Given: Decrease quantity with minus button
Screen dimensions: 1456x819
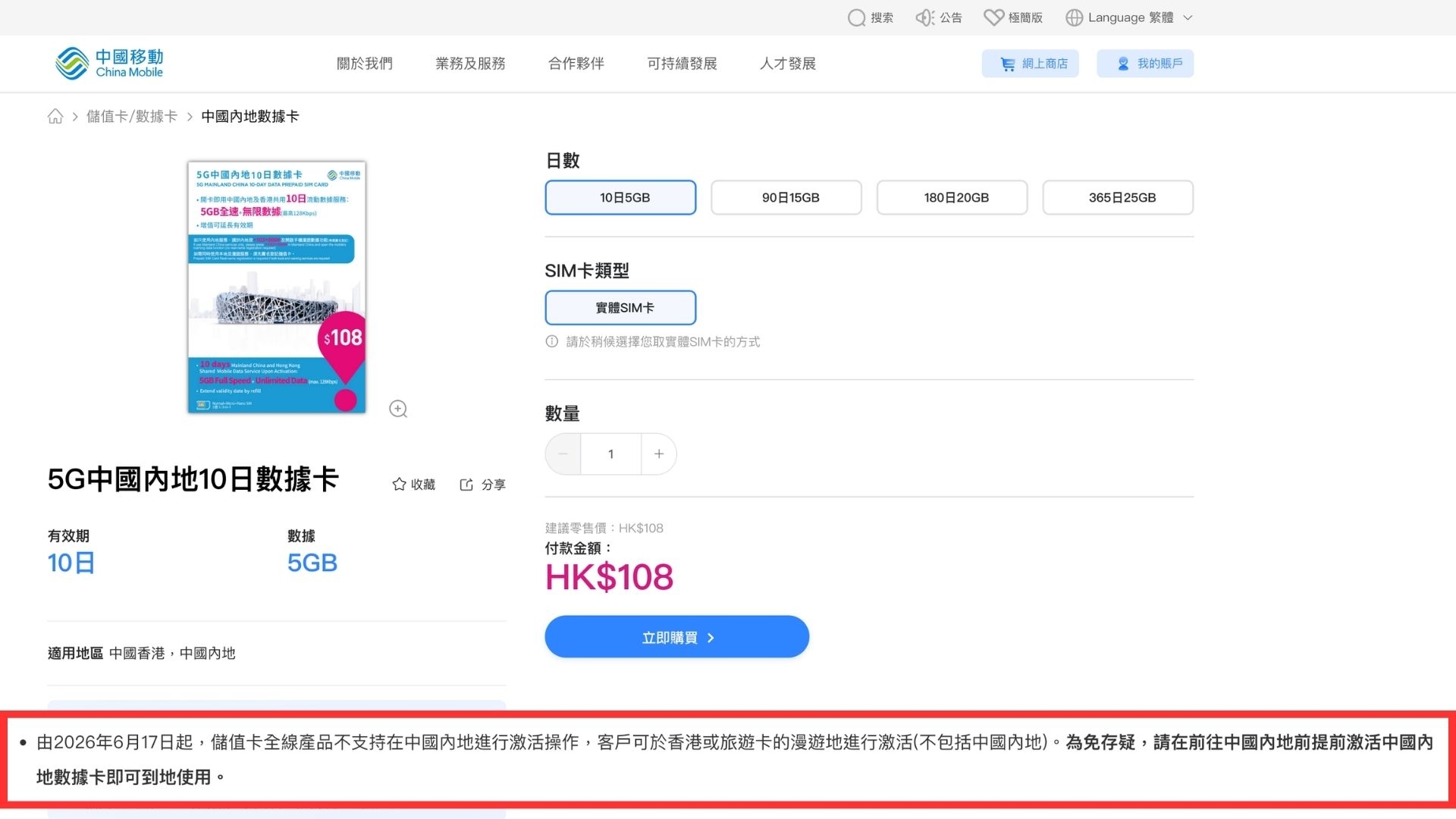Looking at the screenshot, I should tap(563, 453).
